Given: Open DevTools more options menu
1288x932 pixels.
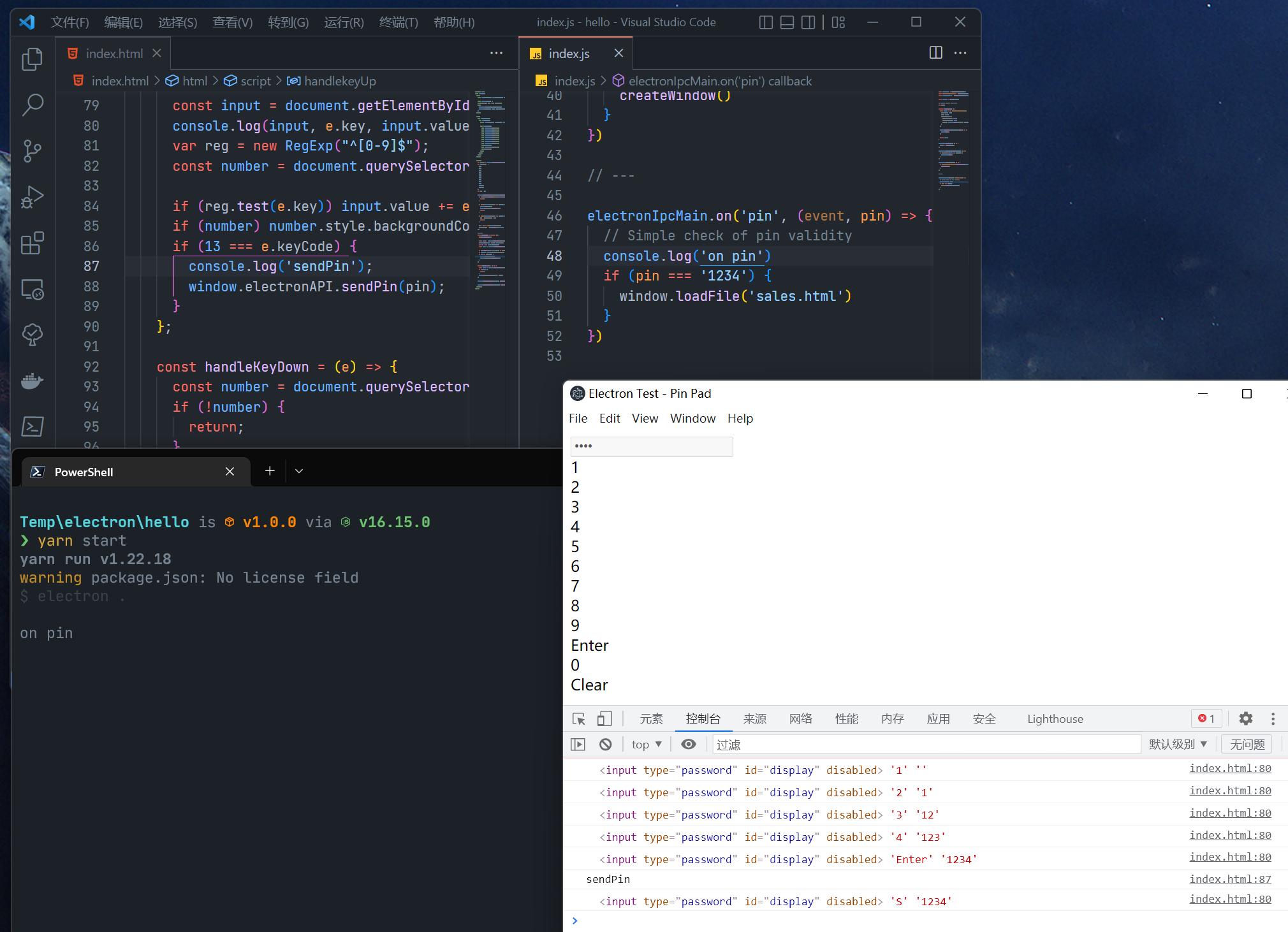Looking at the screenshot, I should pos(1273,718).
